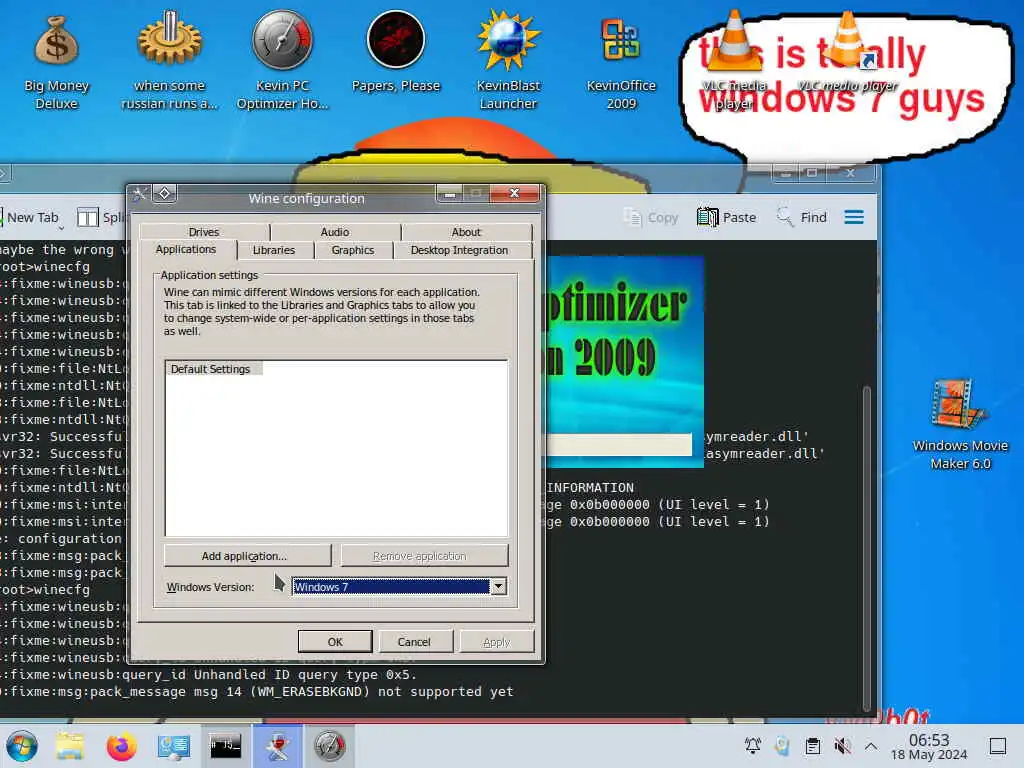Switch to the Drives tab
Image resolution: width=1024 pixels, height=768 pixels.
tap(204, 232)
